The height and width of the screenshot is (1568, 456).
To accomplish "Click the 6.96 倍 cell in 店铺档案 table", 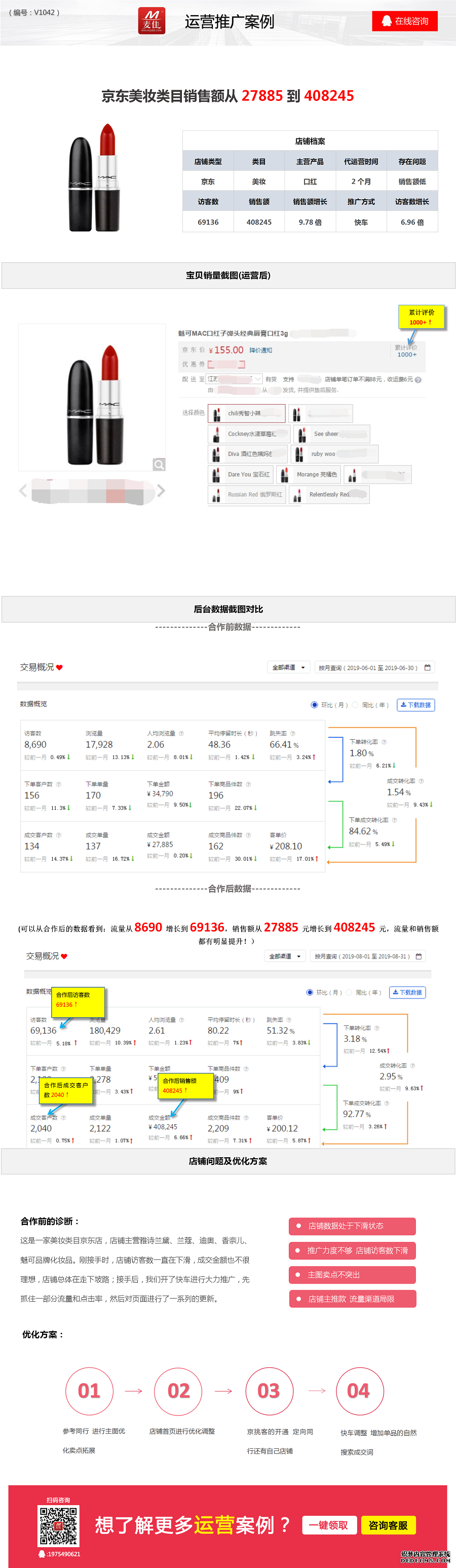I will (x=412, y=222).
